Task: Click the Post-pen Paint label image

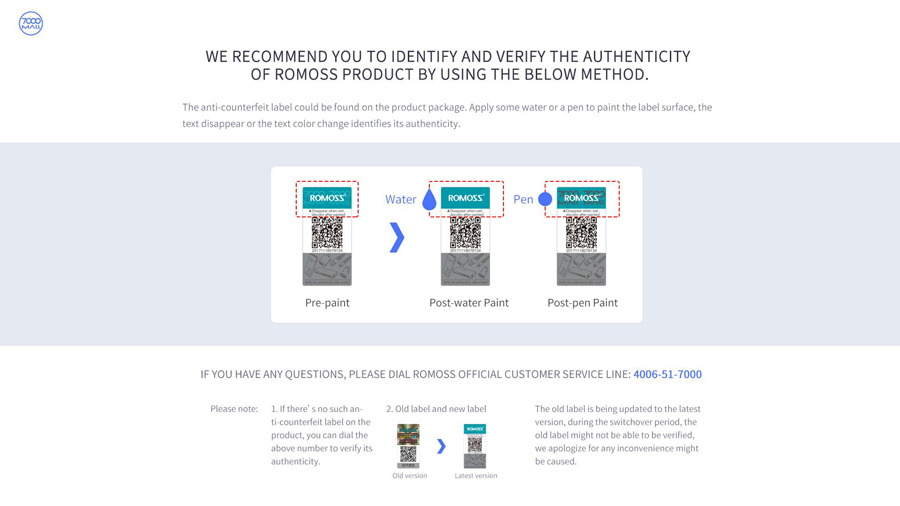Action: (x=581, y=235)
